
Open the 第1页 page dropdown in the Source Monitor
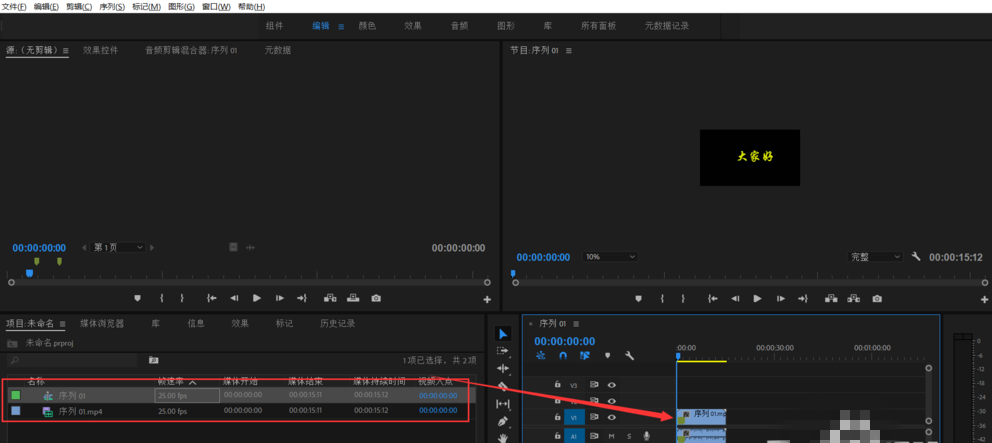point(118,247)
